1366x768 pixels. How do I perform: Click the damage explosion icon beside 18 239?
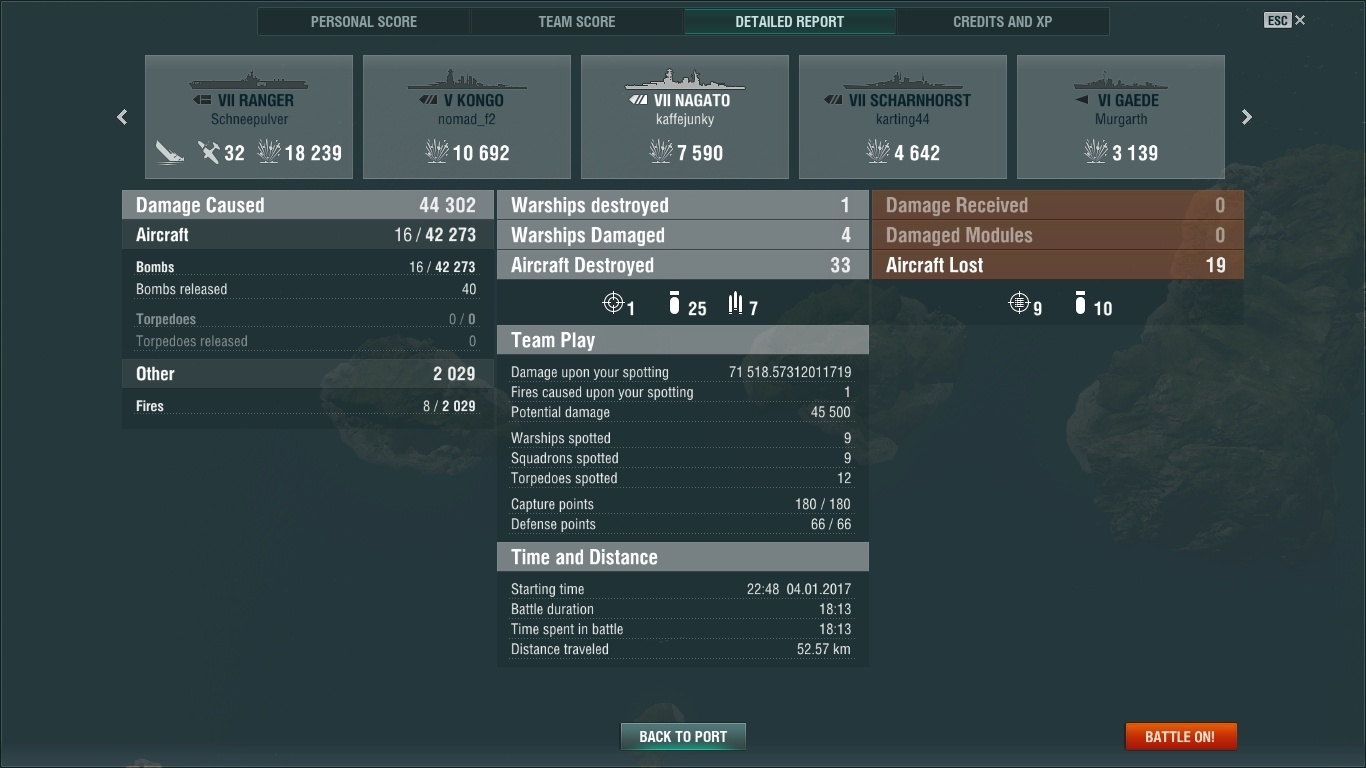(x=269, y=152)
